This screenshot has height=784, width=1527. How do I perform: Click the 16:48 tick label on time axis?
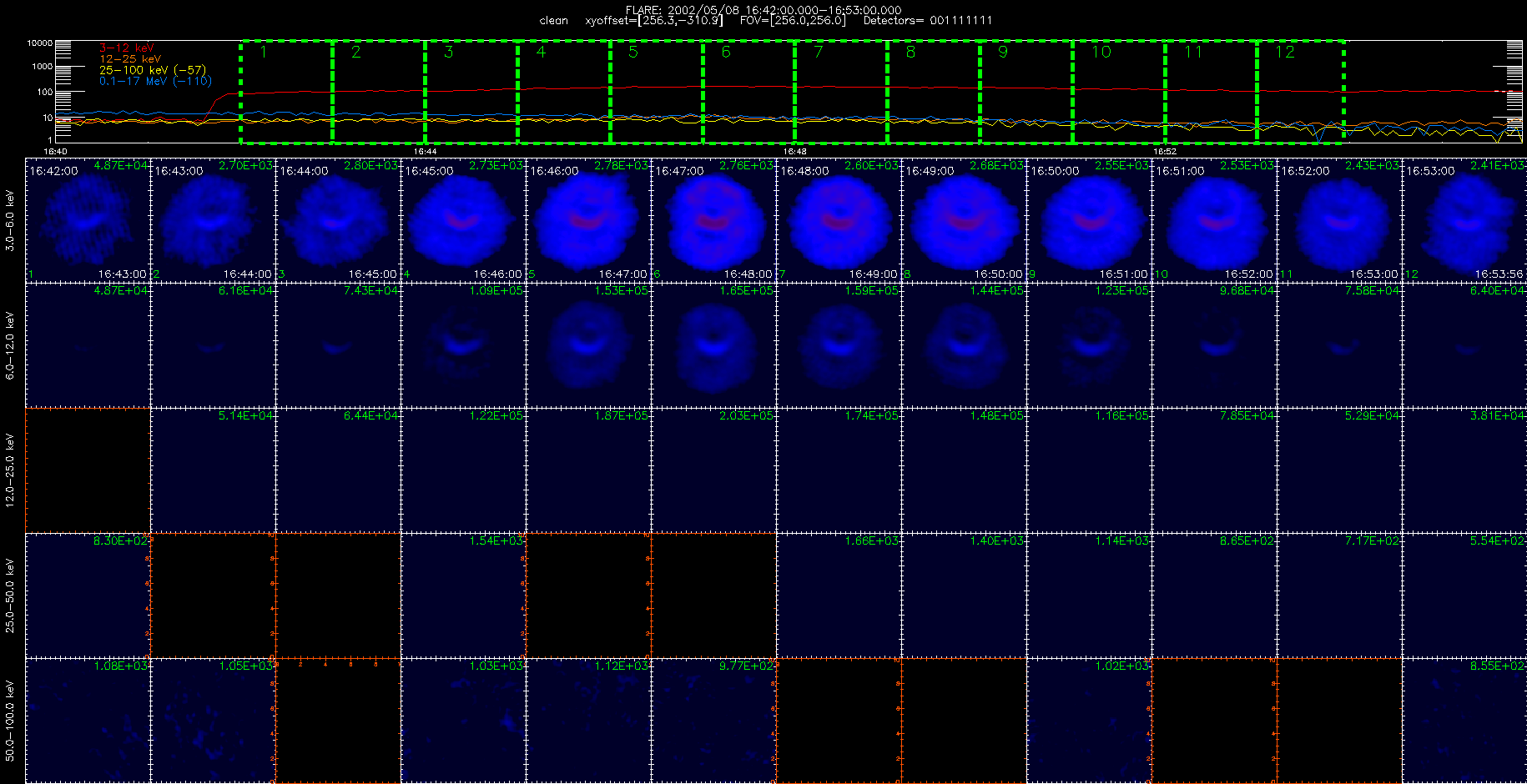click(795, 152)
